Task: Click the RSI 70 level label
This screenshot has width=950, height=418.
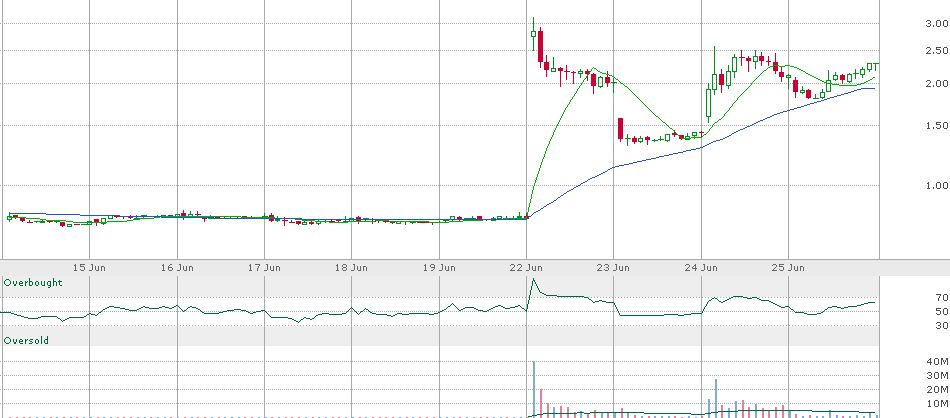Action: click(x=942, y=297)
